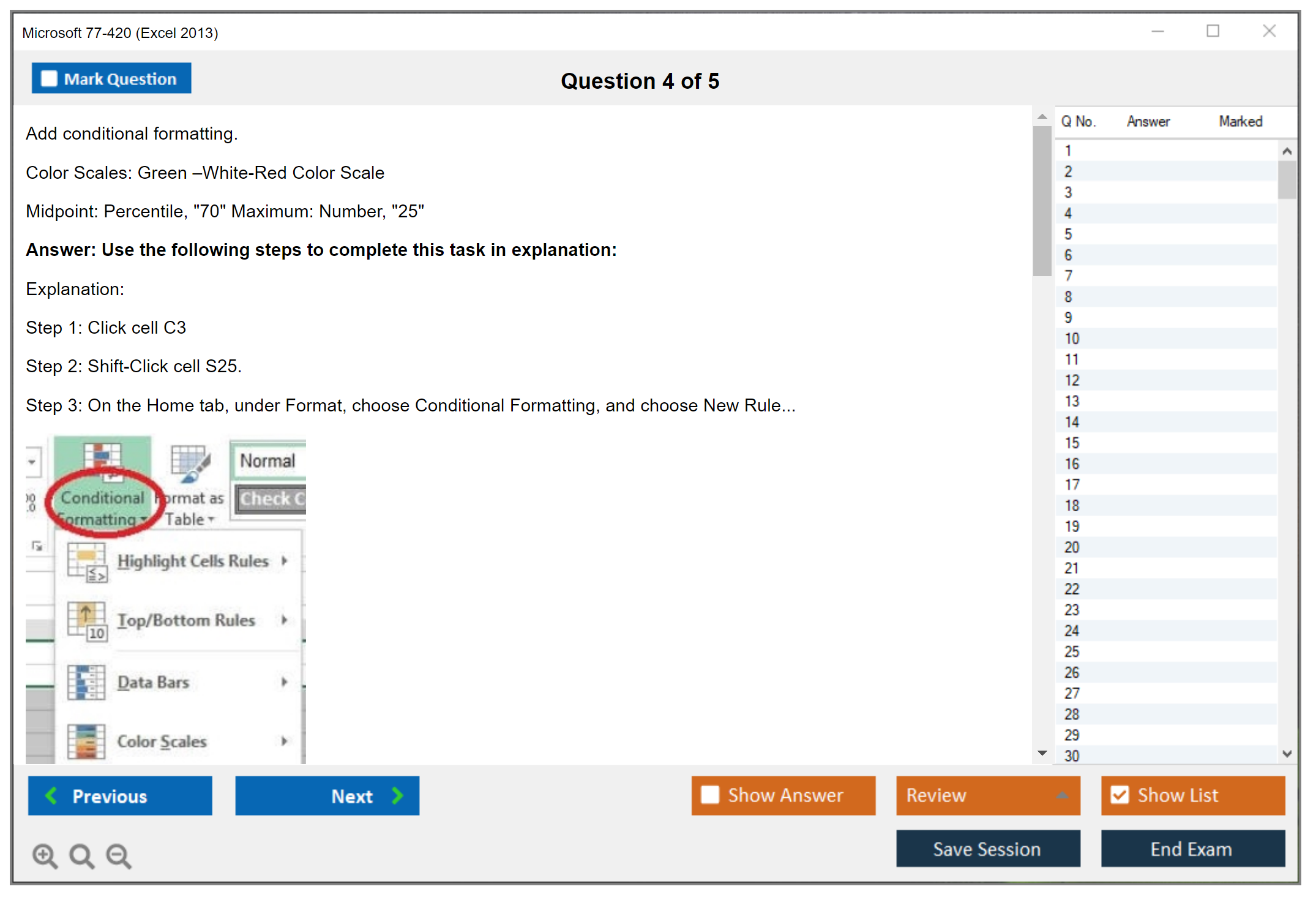Go to the Next question
The image size is (1316, 900).
[x=327, y=795]
